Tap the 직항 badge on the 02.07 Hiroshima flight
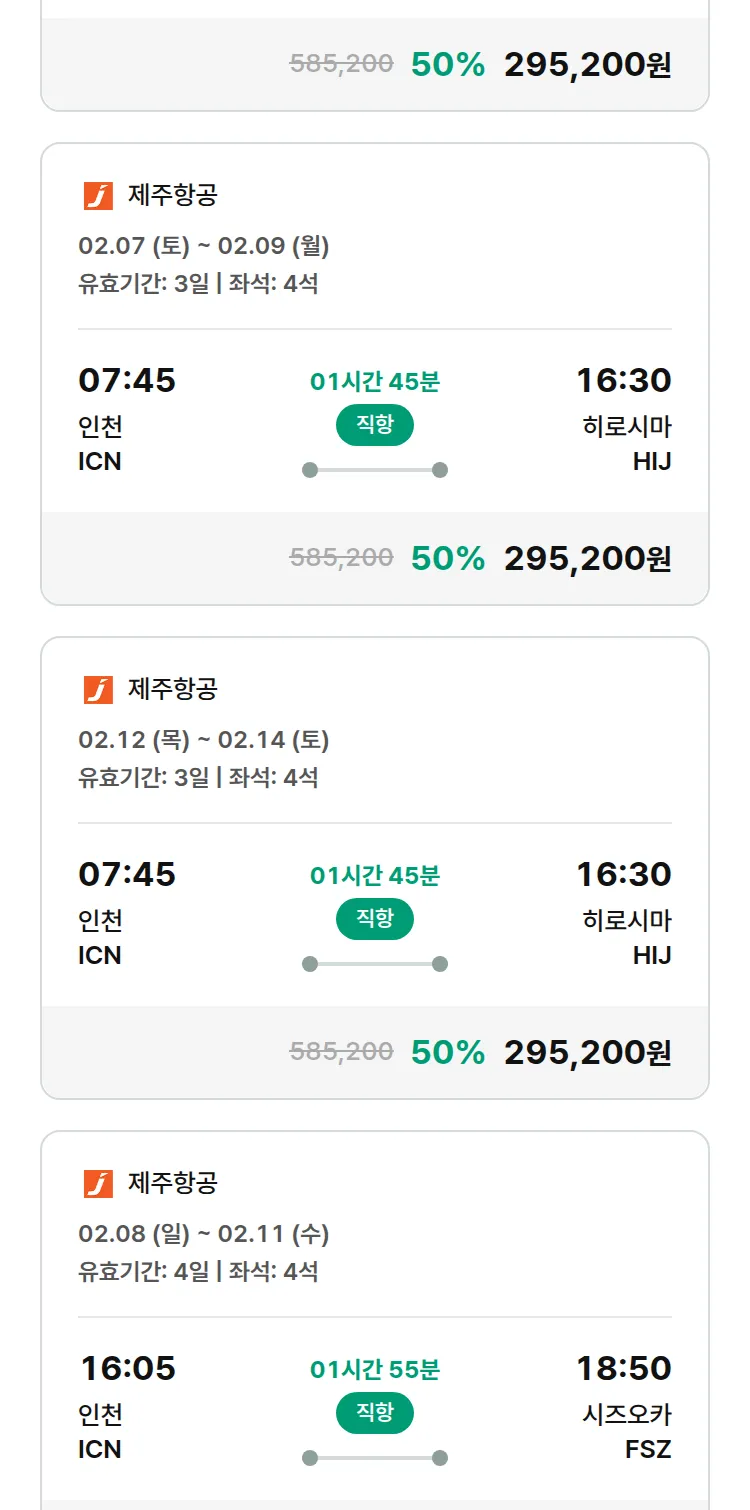Image resolution: width=750 pixels, height=1510 pixels. tap(374, 425)
